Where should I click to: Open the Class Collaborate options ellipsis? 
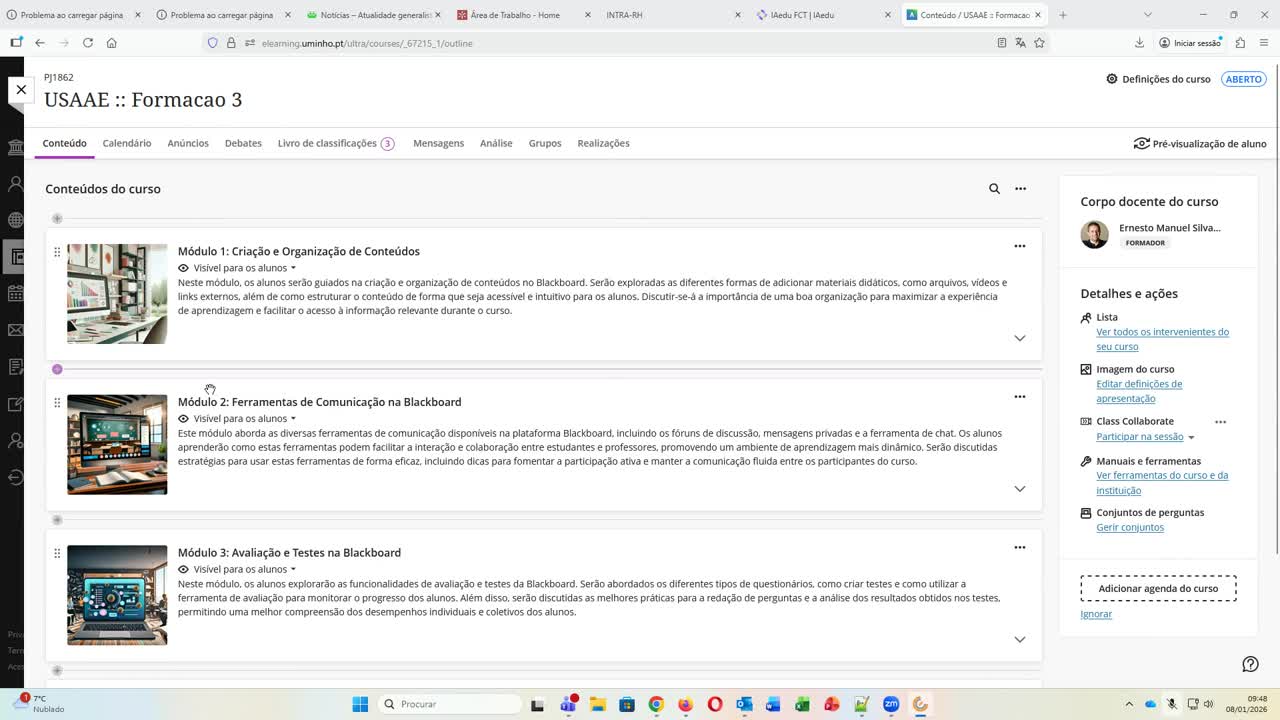pos(1221,421)
